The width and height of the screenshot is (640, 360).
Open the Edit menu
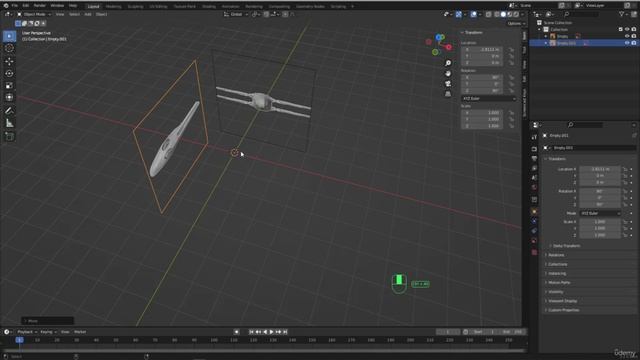coord(26,6)
